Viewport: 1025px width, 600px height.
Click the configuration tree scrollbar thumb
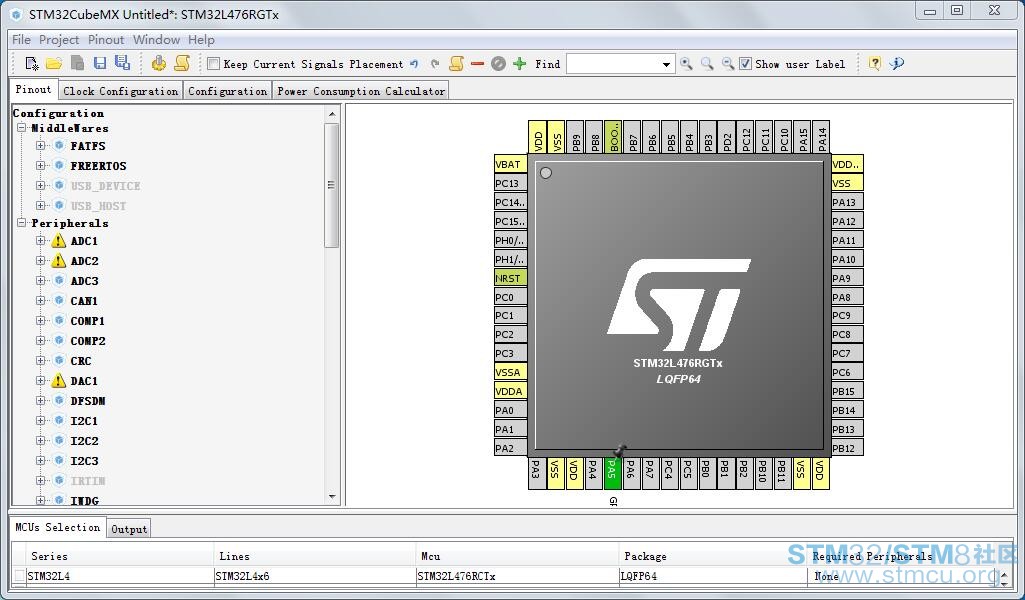(331, 186)
